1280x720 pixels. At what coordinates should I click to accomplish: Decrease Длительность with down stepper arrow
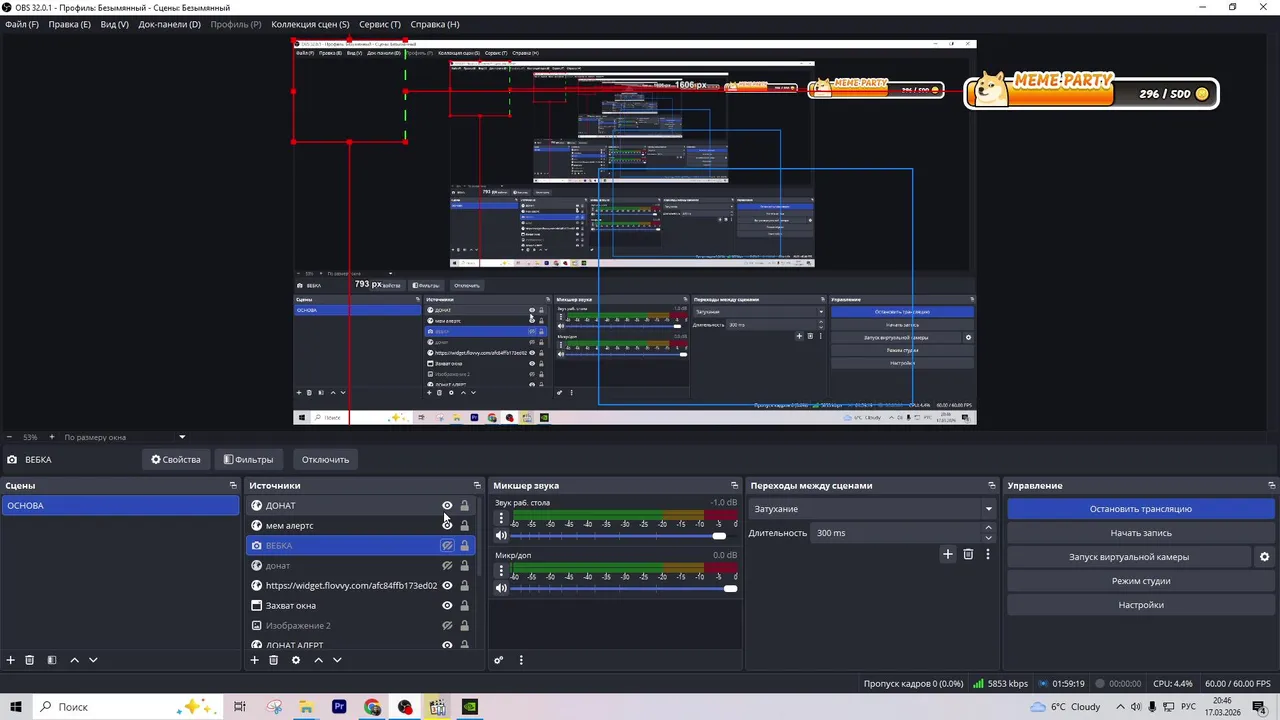click(989, 538)
